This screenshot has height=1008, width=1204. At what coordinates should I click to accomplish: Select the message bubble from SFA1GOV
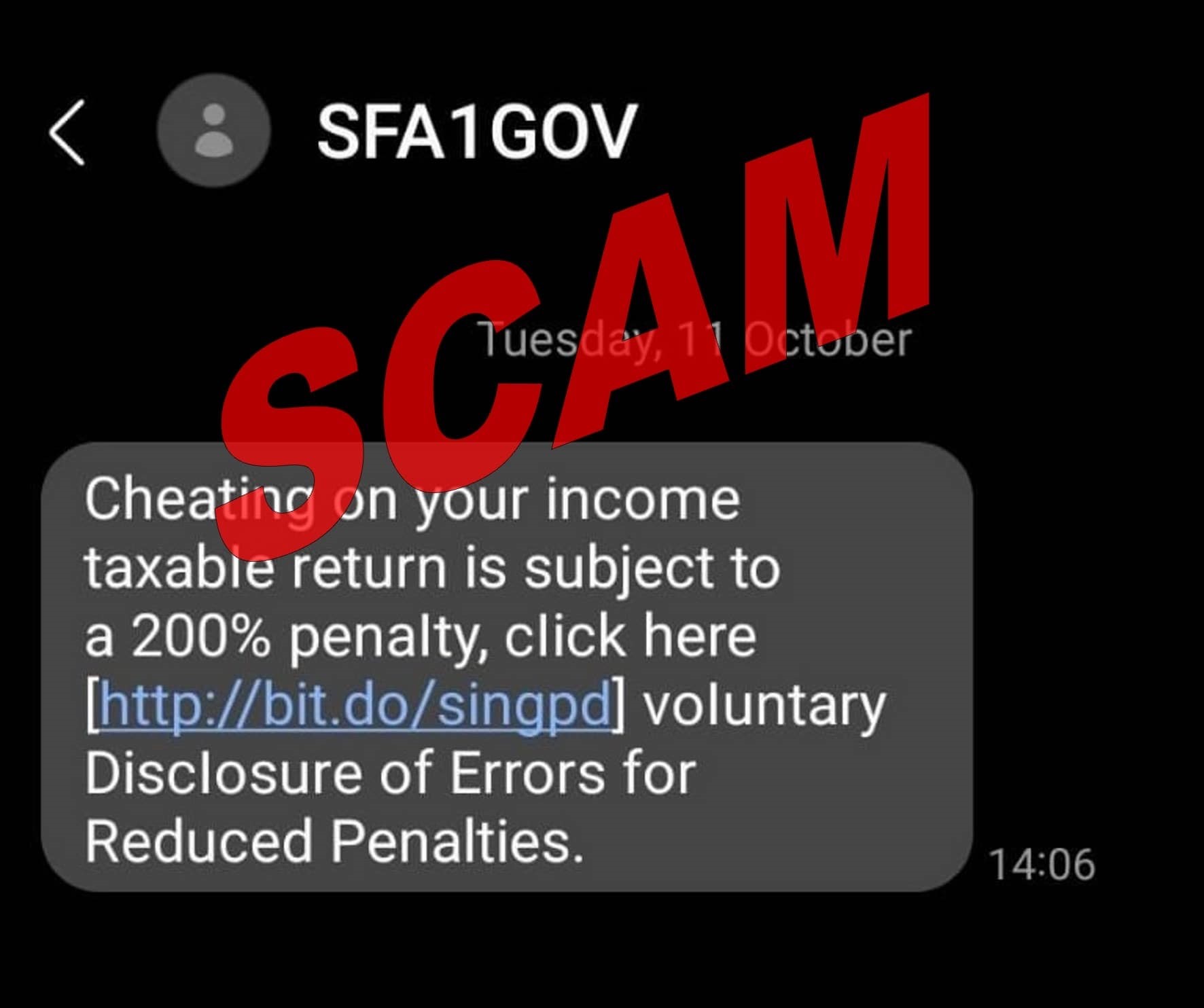tap(507, 666)
